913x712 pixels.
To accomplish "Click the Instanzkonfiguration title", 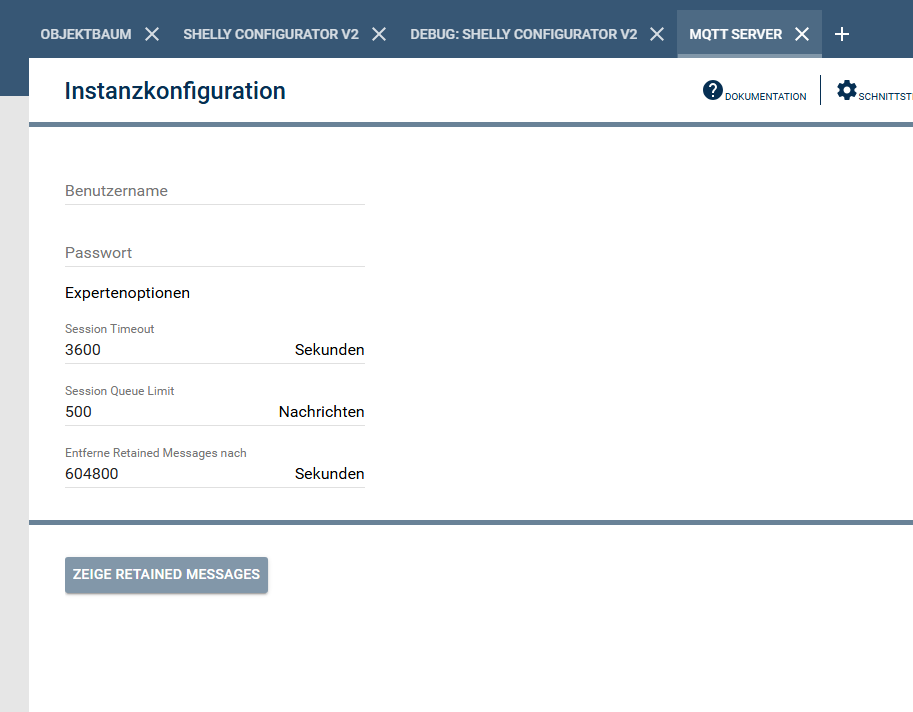I will point(175,91).
